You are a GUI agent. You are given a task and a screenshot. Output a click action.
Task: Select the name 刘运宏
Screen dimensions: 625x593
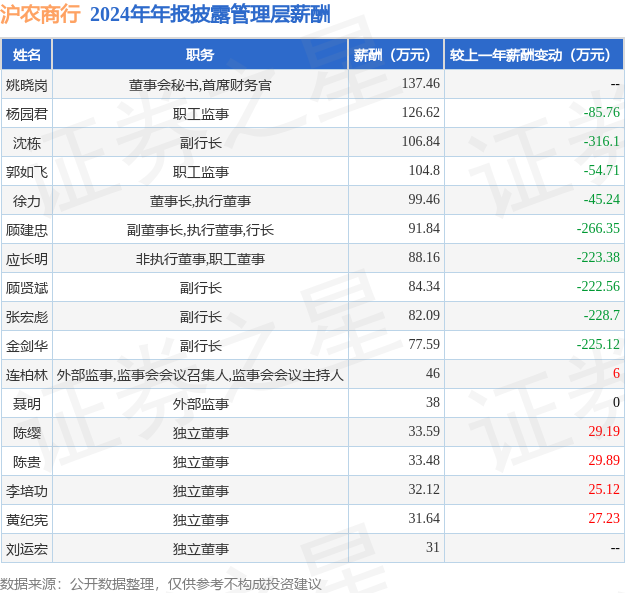(27, 550)
